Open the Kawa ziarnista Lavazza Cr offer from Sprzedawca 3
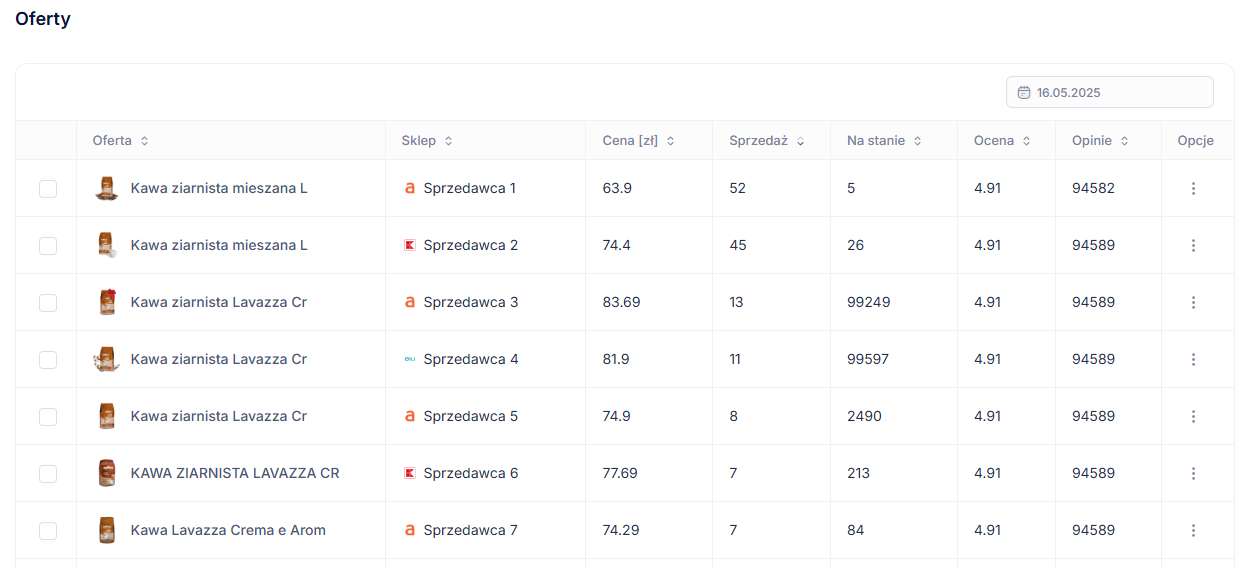Image resolution: width=1252 pixels, height=568 pixels. (218, 302)
